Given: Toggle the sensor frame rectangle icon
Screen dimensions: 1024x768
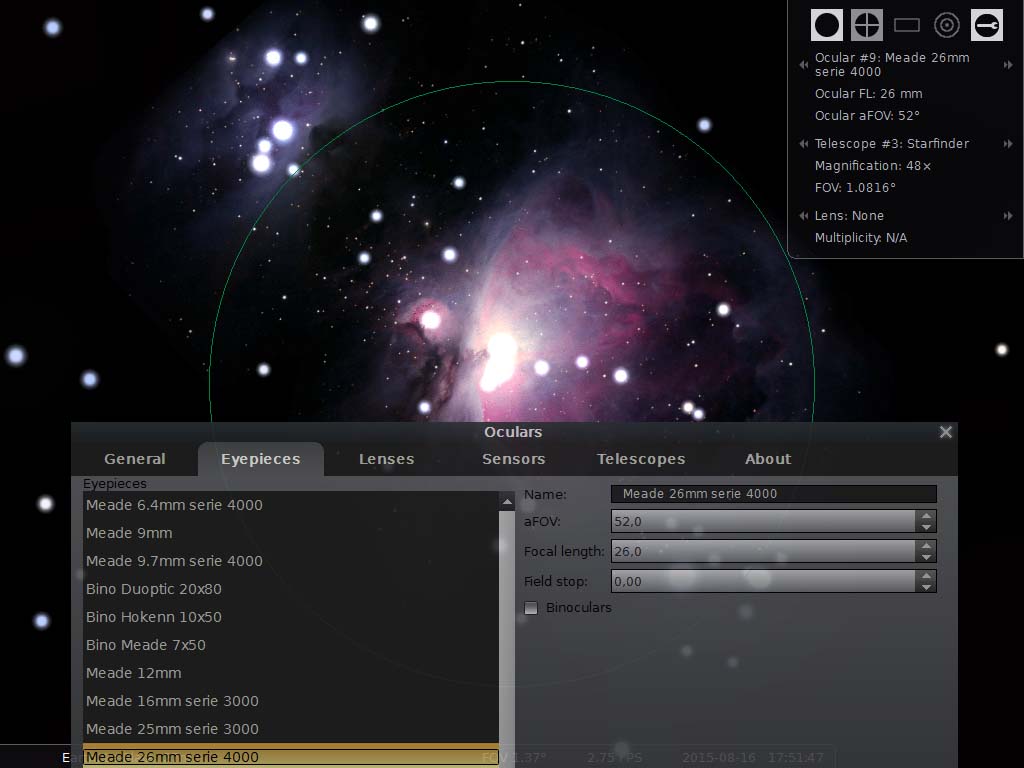Looking at the screenshot, I should 906,25.
